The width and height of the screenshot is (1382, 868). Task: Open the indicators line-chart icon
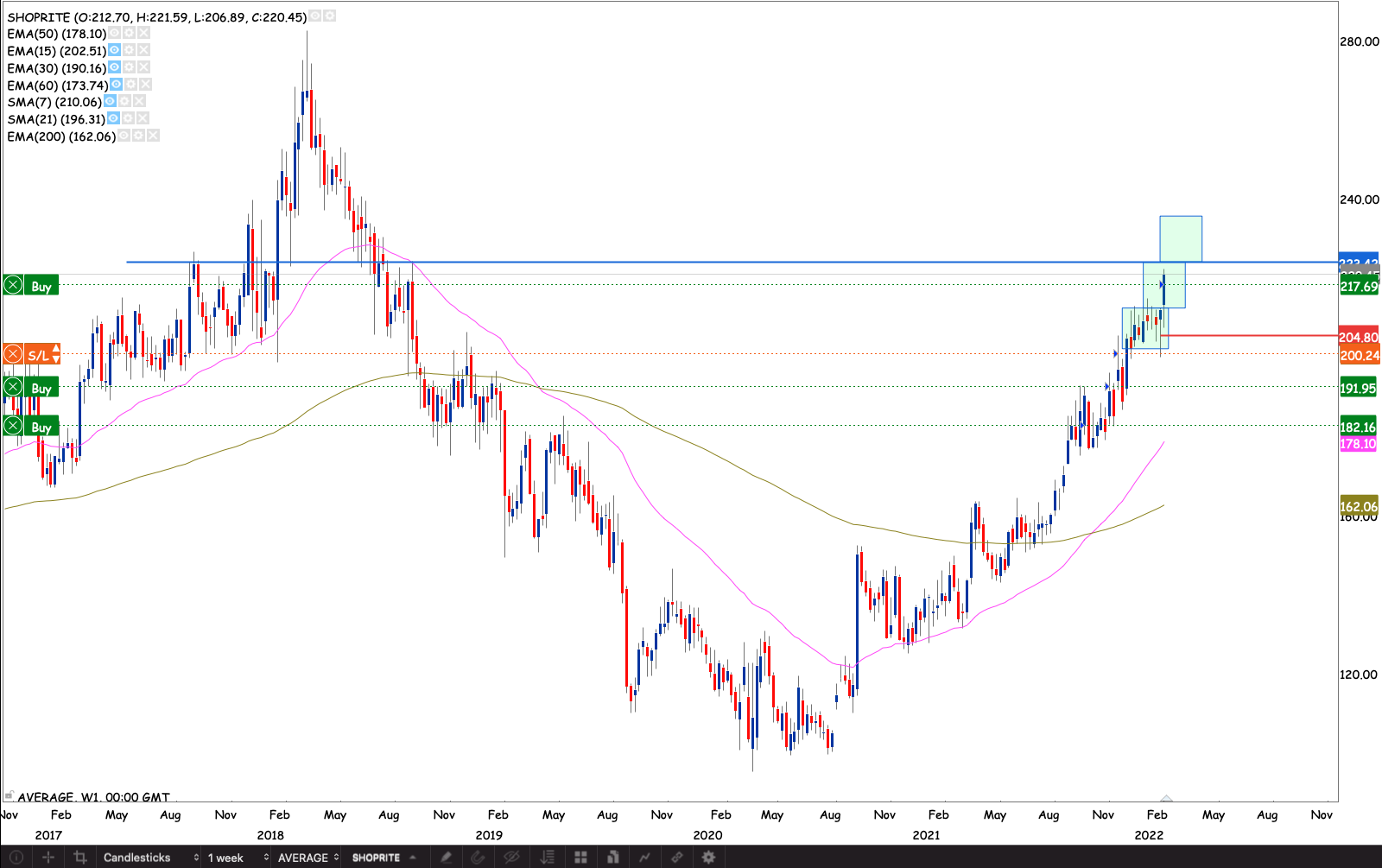(644, 858)
